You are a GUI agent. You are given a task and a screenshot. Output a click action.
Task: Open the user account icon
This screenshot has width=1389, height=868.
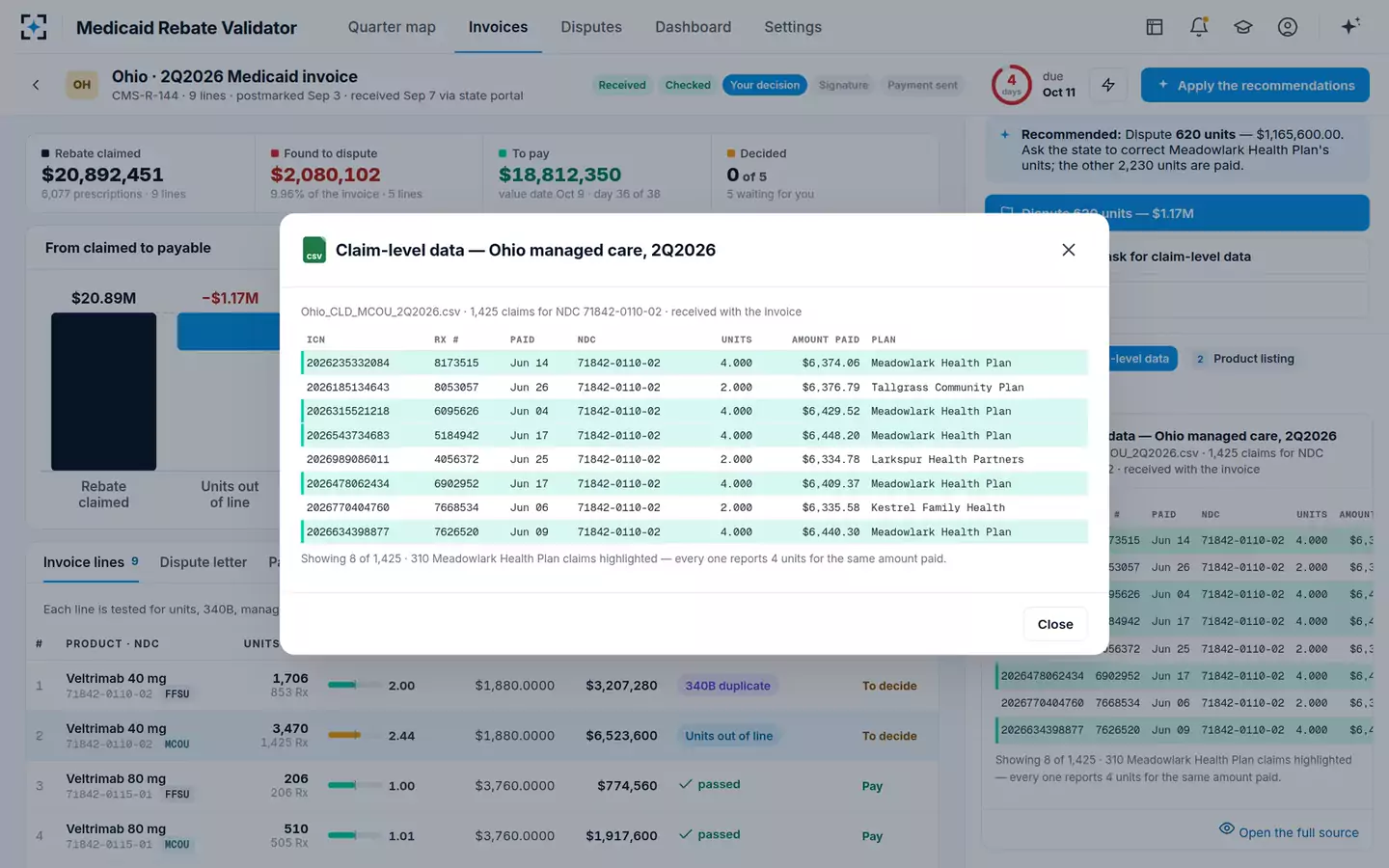(x=1288, y=27)
